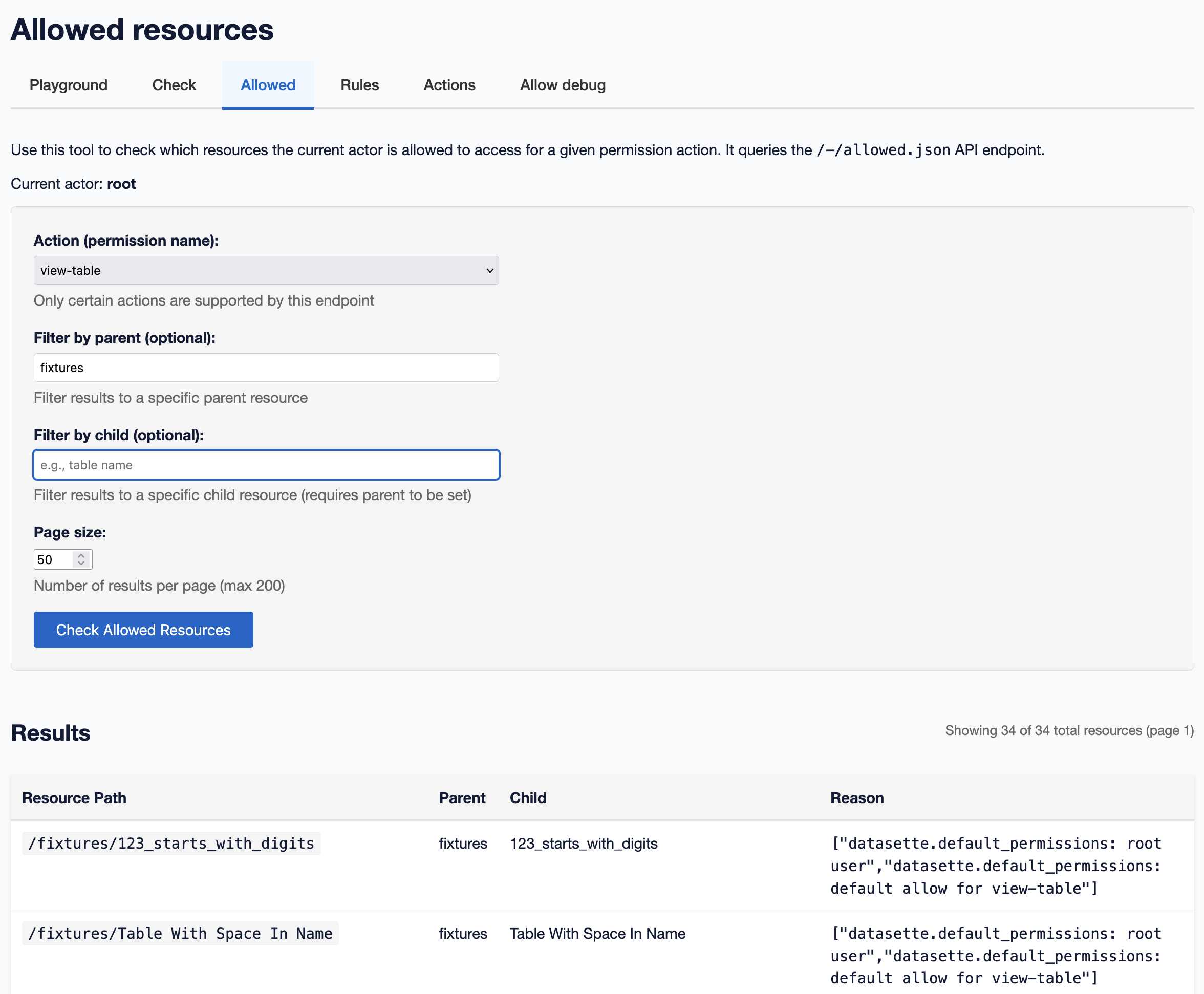Increment page size using the up arrow

point(82,555)
